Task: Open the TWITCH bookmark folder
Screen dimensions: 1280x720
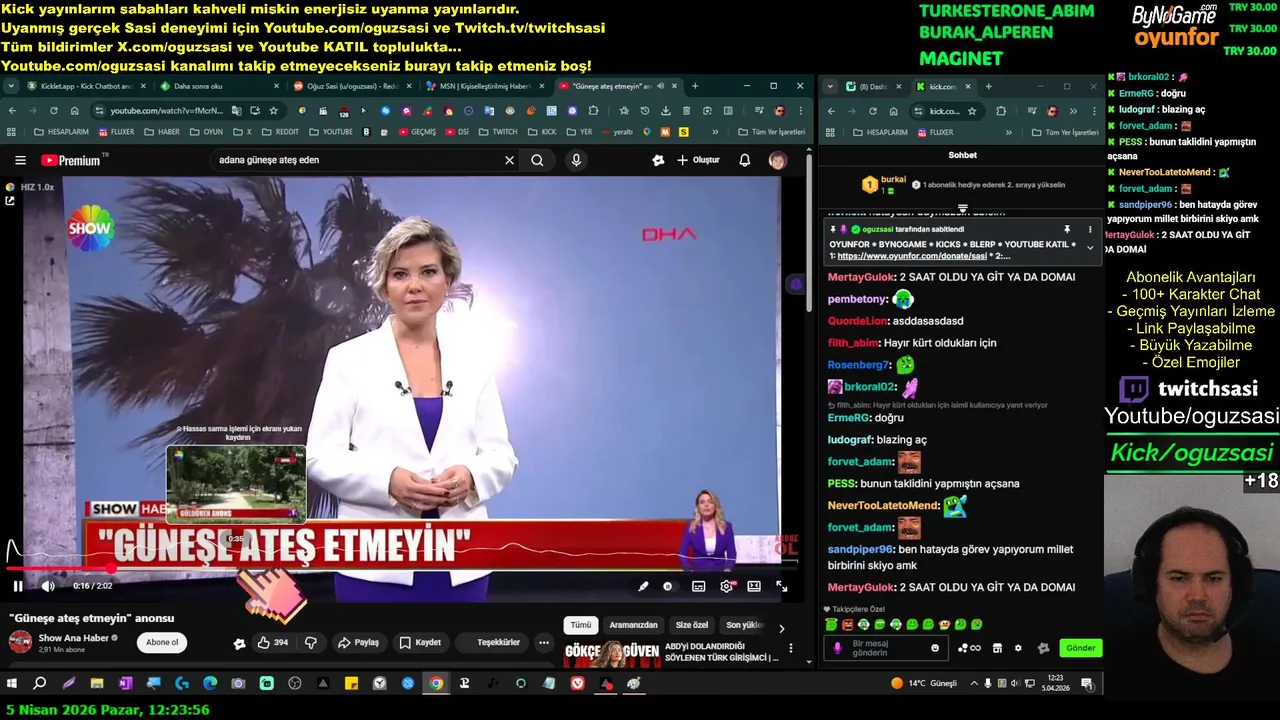Action: click(498, 132)
